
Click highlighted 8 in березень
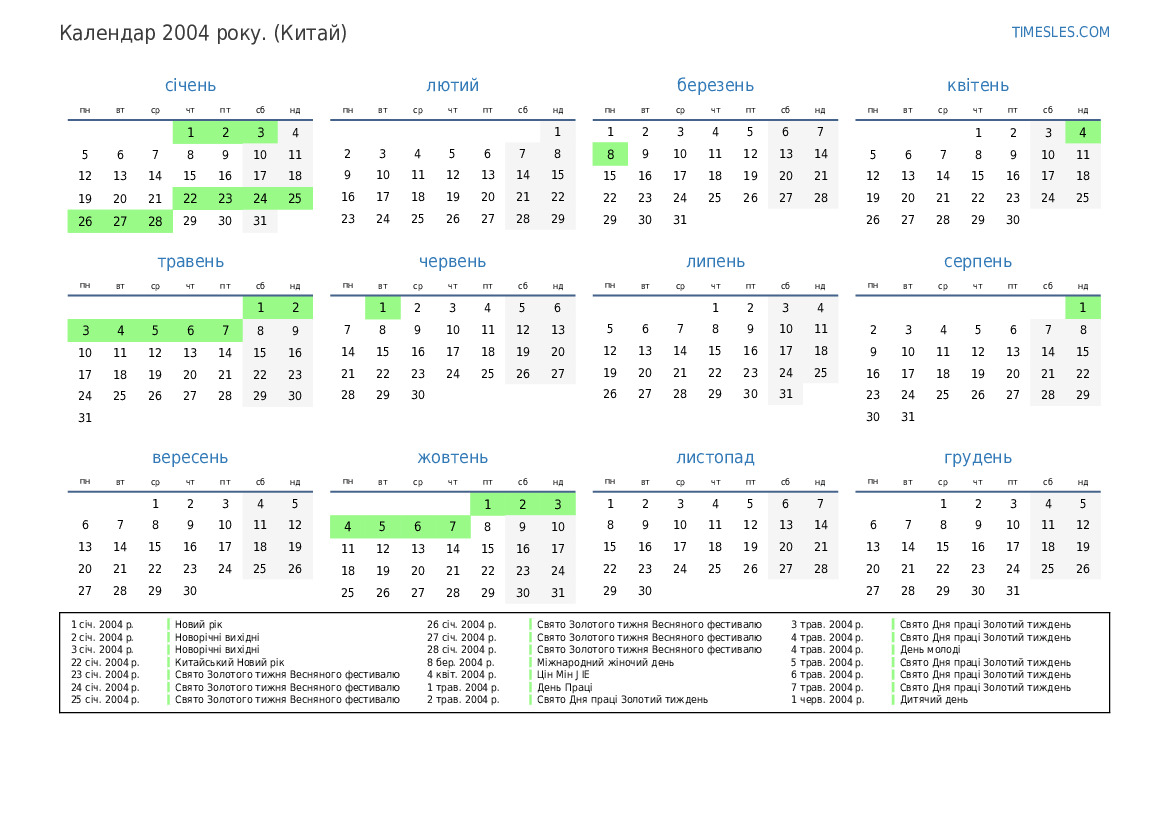610,154
